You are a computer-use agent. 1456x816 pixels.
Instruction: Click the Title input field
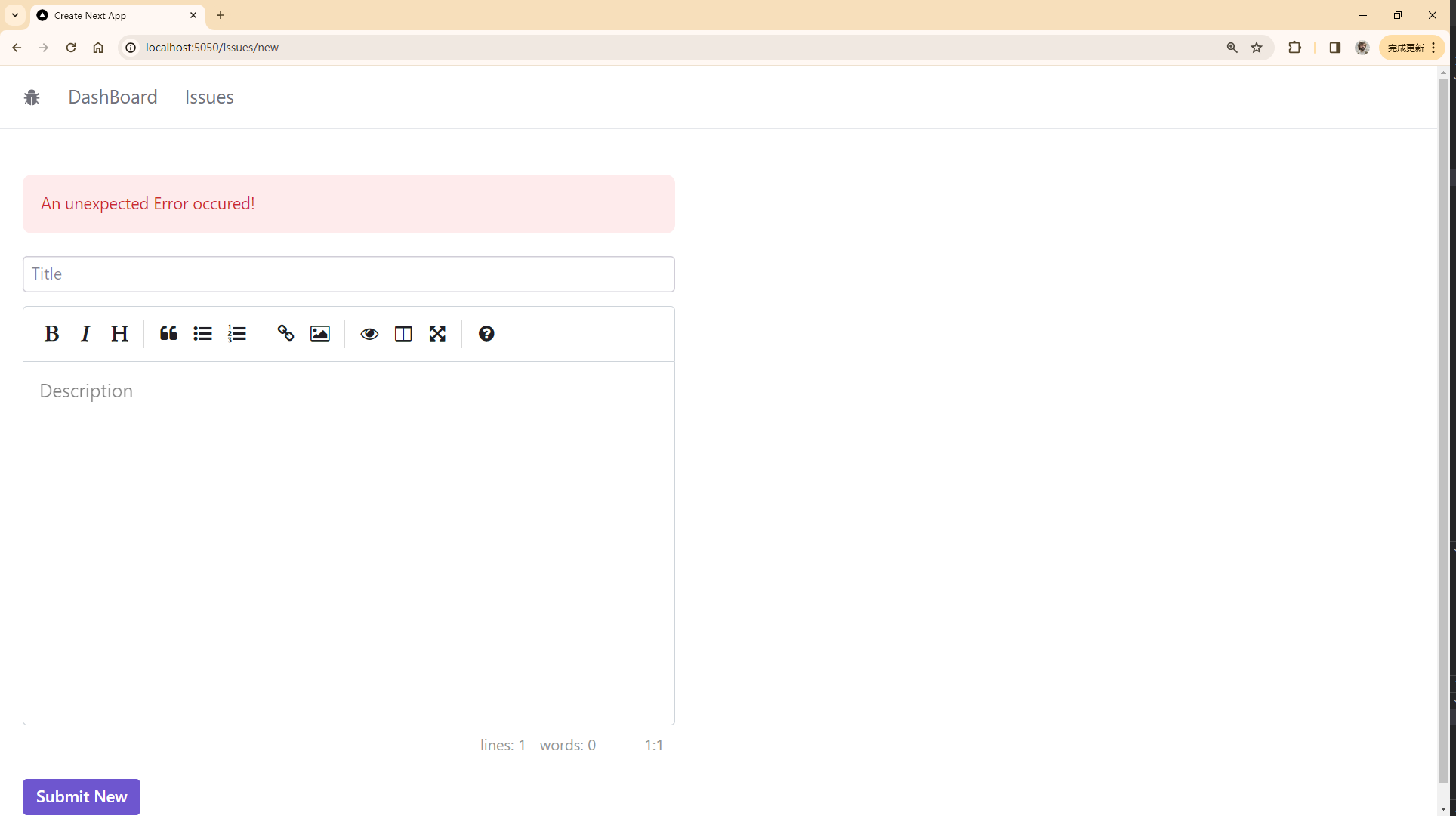point(349,273)
